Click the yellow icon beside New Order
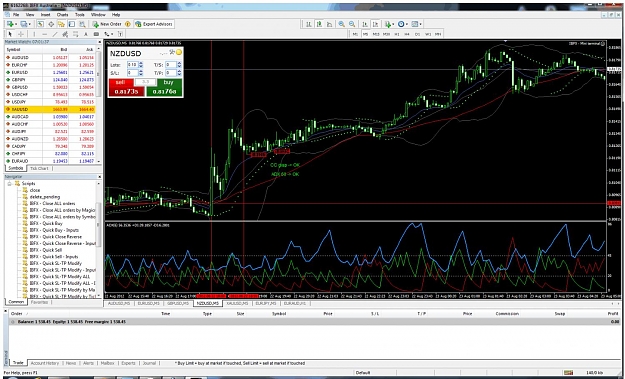Screen dimensions: 625x379 128,24
